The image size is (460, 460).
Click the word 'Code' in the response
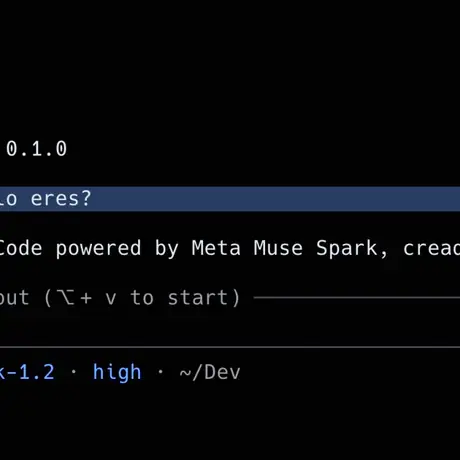[21, 248]
